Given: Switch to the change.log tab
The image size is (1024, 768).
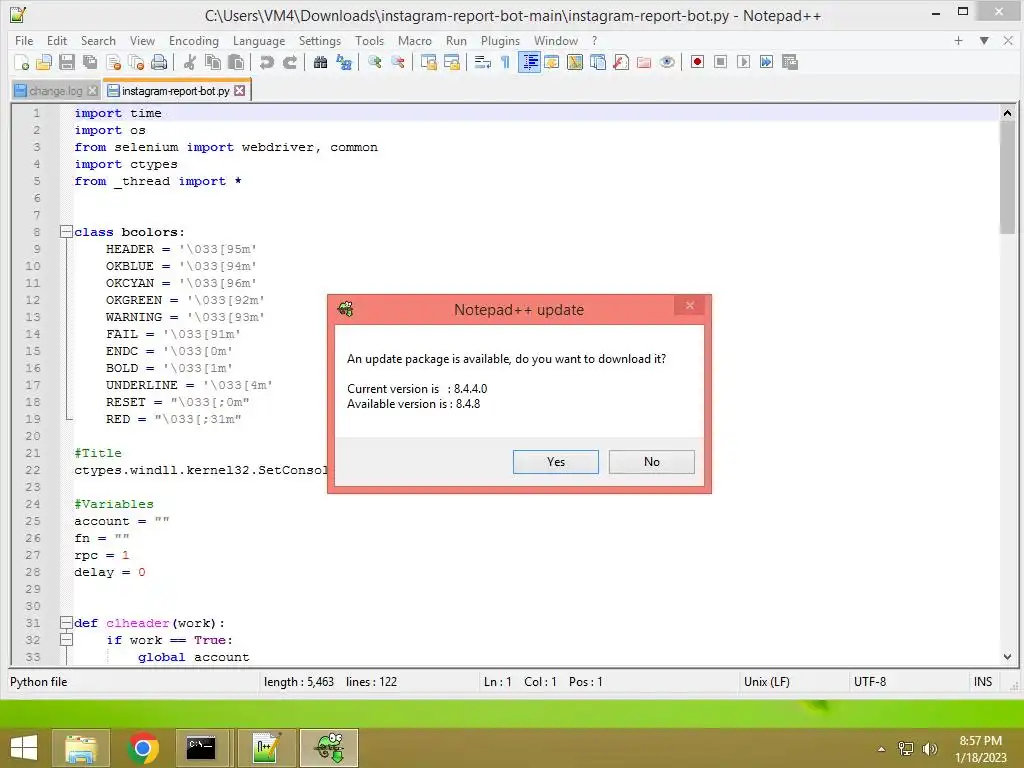Looking at the screenshot, I should coord(56,91).
